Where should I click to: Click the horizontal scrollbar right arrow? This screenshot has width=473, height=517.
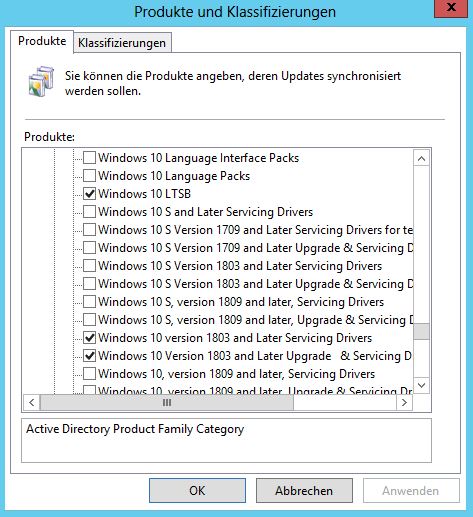404,402
